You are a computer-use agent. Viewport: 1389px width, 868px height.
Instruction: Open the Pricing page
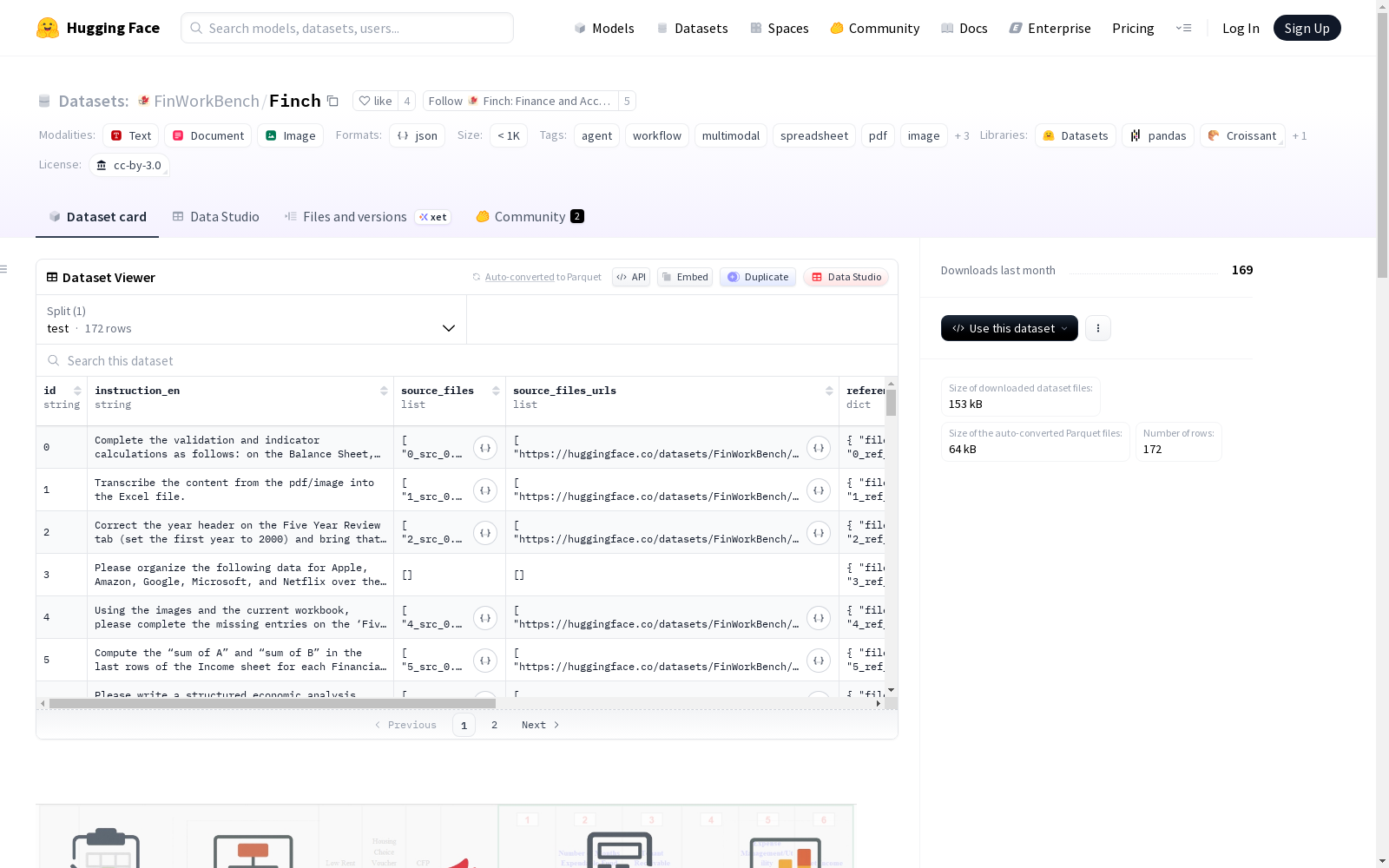tap(1133, 28)
